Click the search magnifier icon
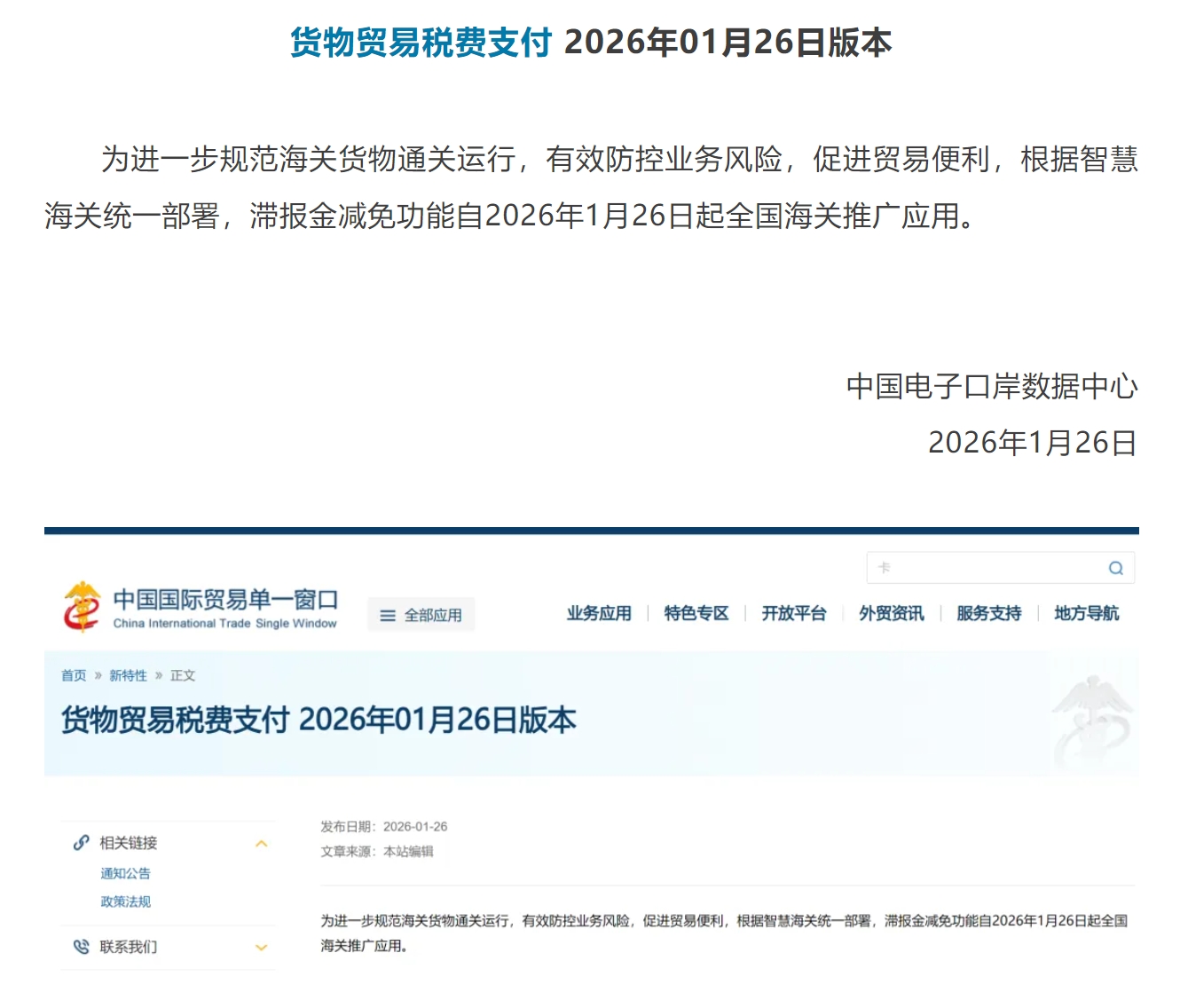 coord(1115,568)
